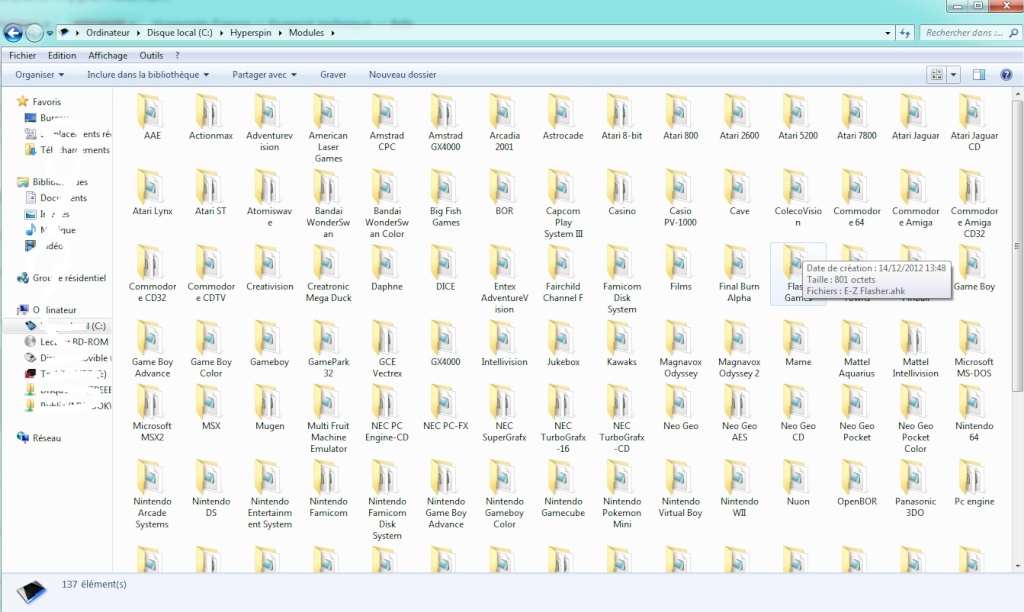Go to Hyperspin in address bar
Image resolution: width=1024 pixels, height=612 pixels.
[251, 33]
